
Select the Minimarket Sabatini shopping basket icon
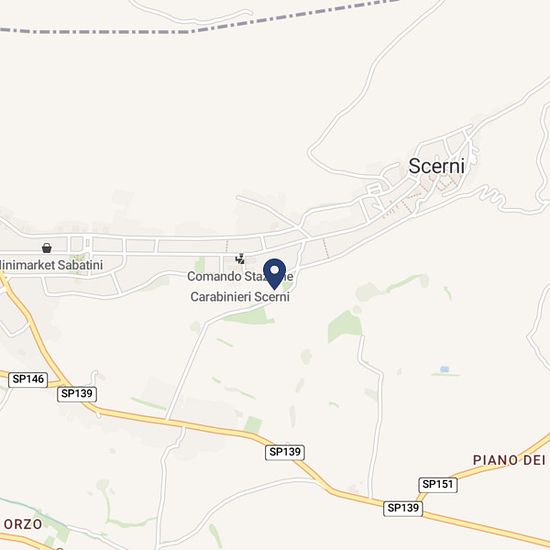coord(47,248)
